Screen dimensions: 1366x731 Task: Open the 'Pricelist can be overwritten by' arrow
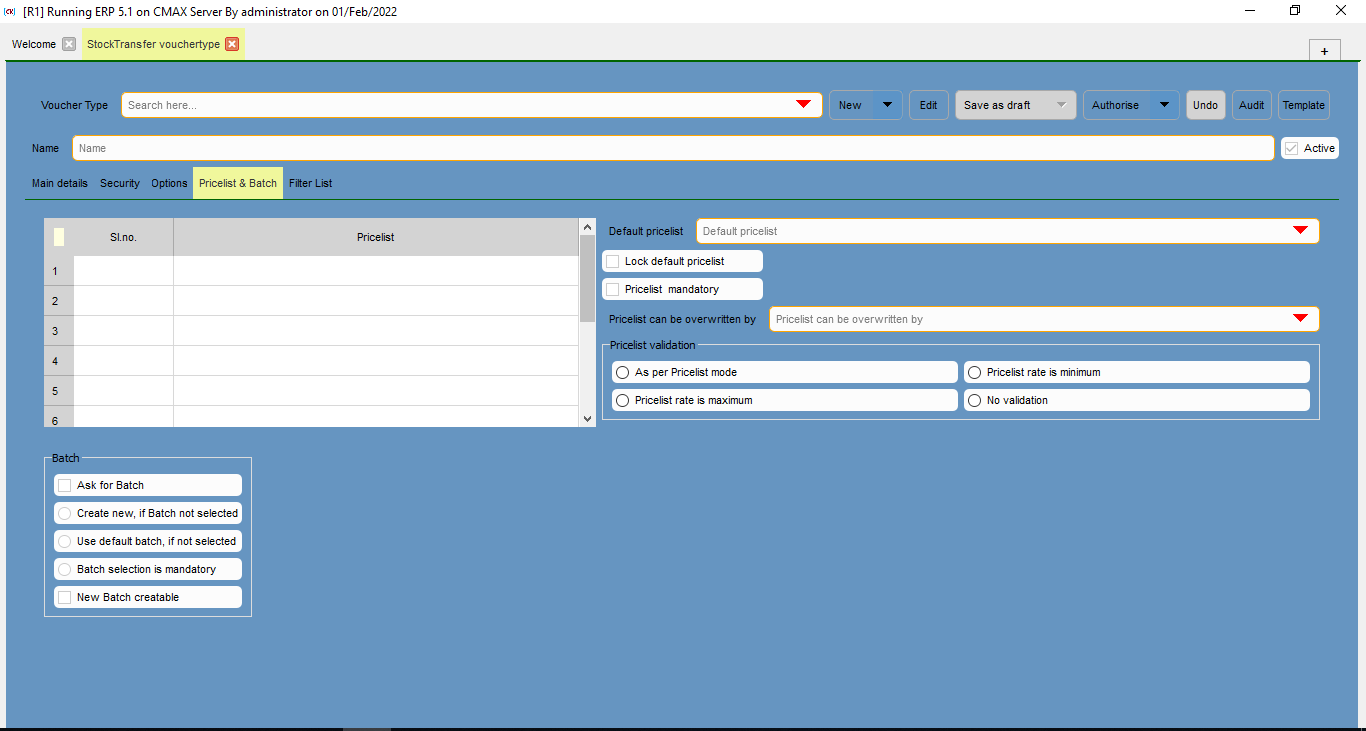[x=1300, y=319]
